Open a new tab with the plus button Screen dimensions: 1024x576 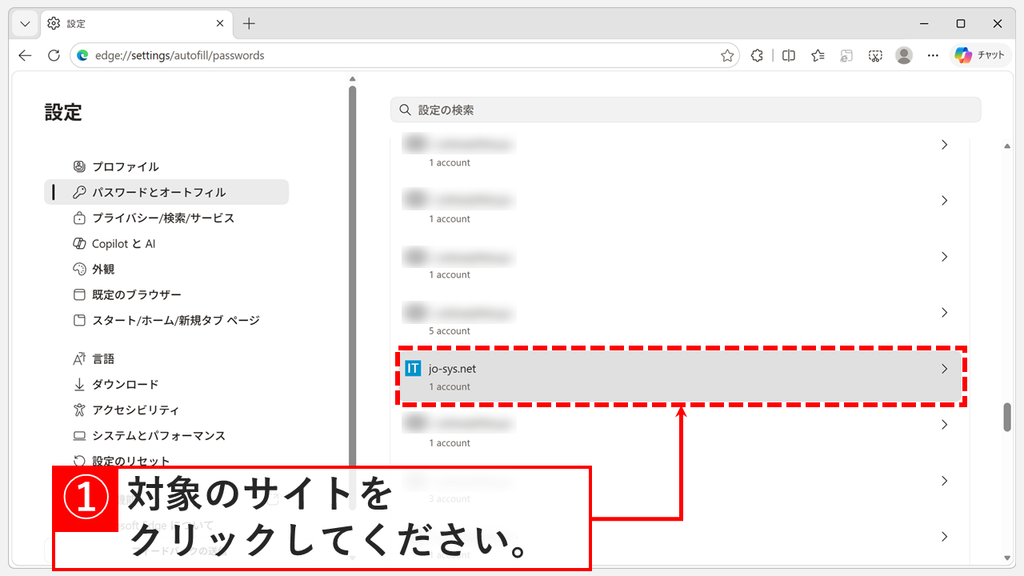[249, 24]
